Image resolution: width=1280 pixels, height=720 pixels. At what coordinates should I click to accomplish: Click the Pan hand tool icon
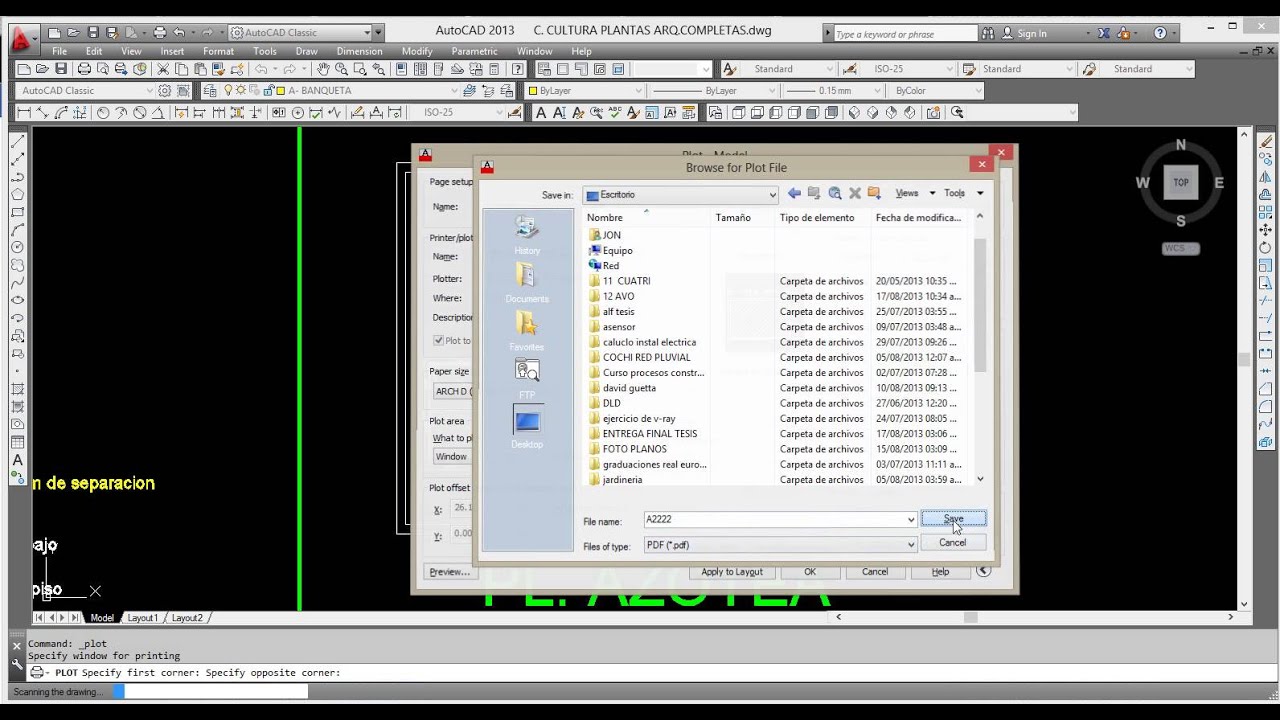323,69
